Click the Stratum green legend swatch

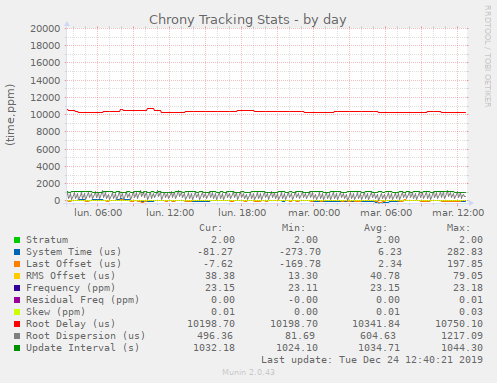click(17, 240)
